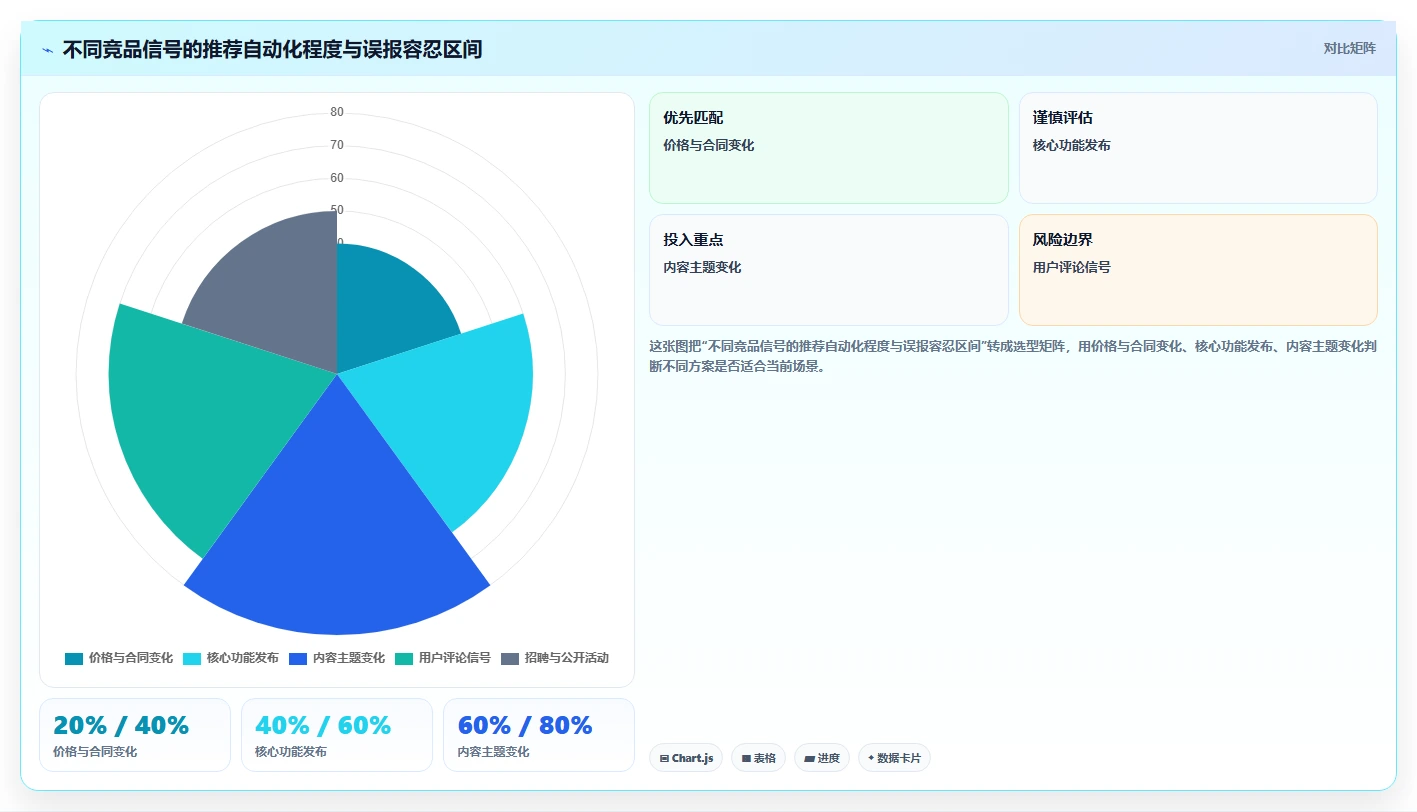1417x812 pixels.
Task: Open the 60% / 80% stat card
Action: coord(539,735)
